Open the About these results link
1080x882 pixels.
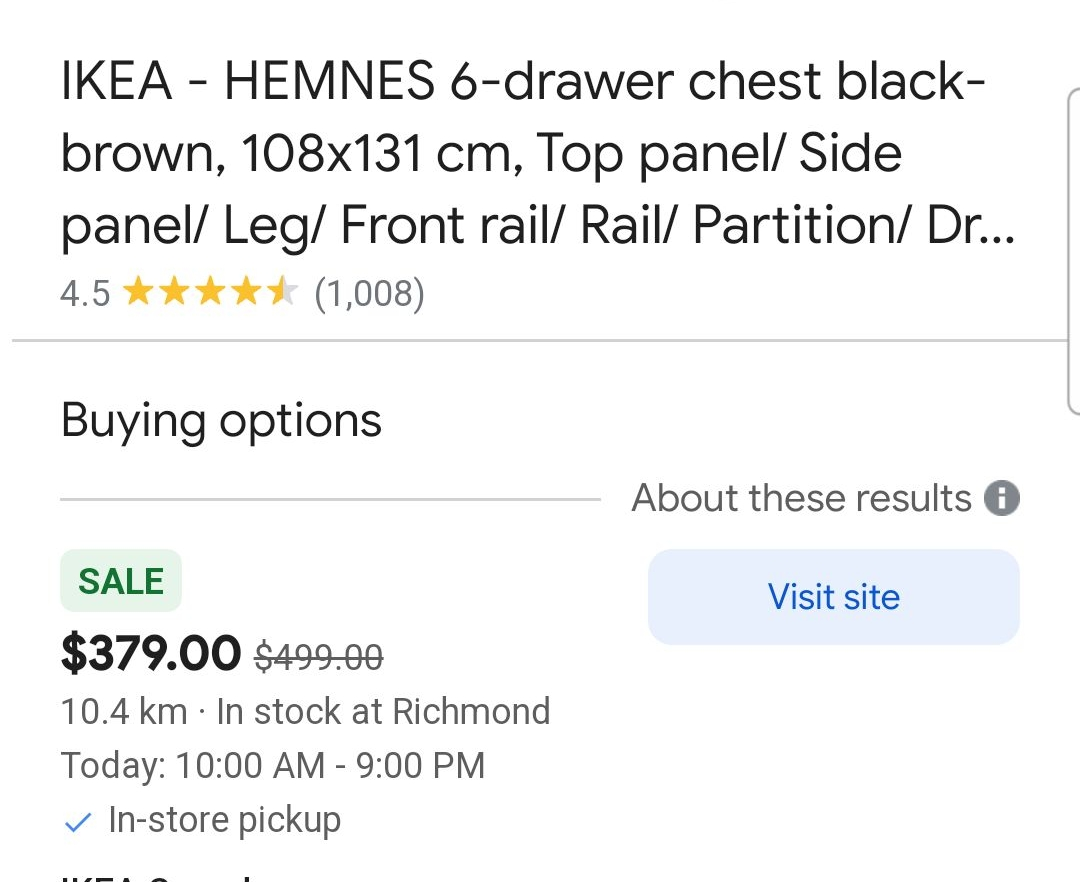(x=802, y=498)
